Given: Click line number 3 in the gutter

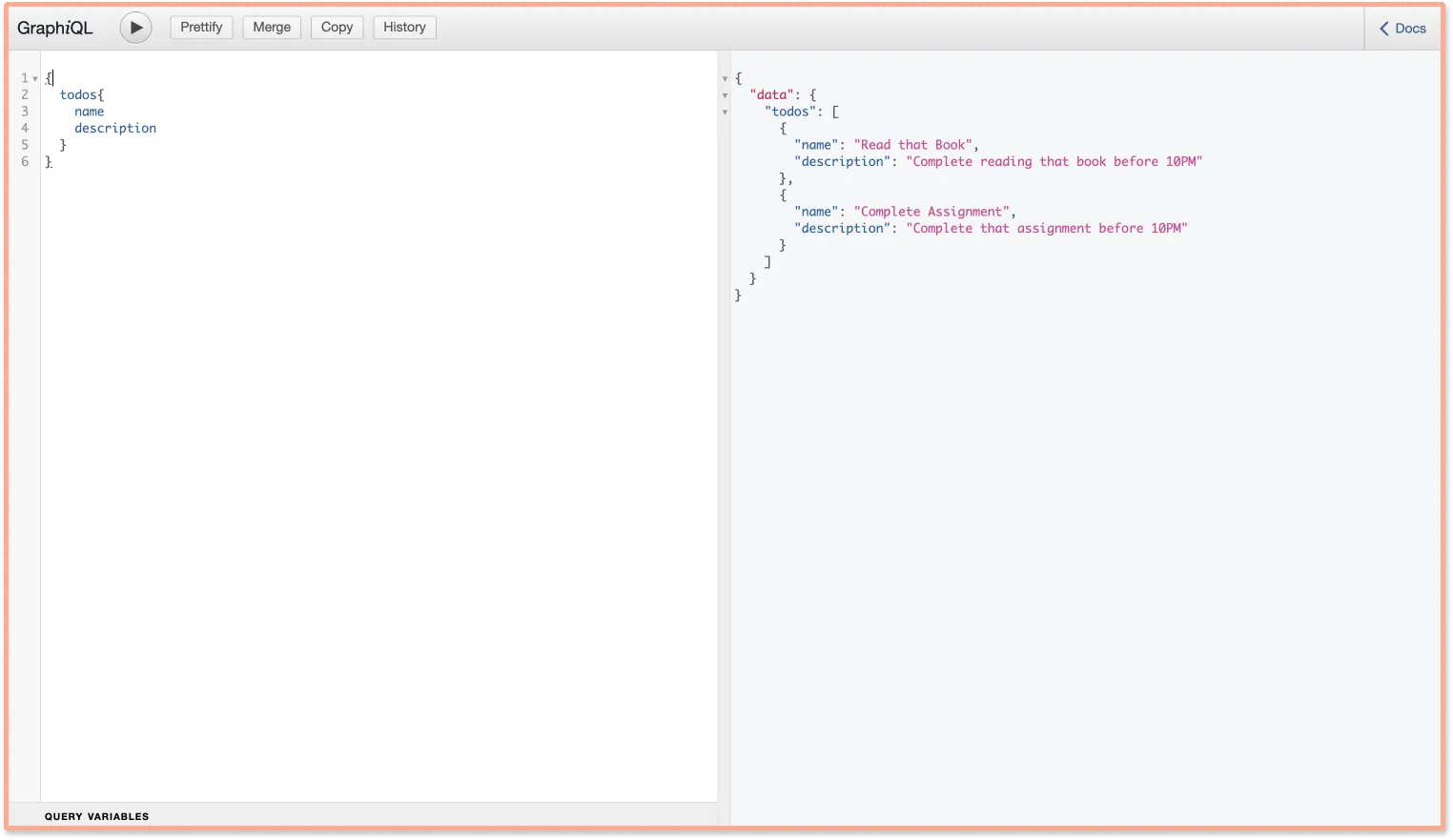Looking at the screenshot, I should pos(25,112).
